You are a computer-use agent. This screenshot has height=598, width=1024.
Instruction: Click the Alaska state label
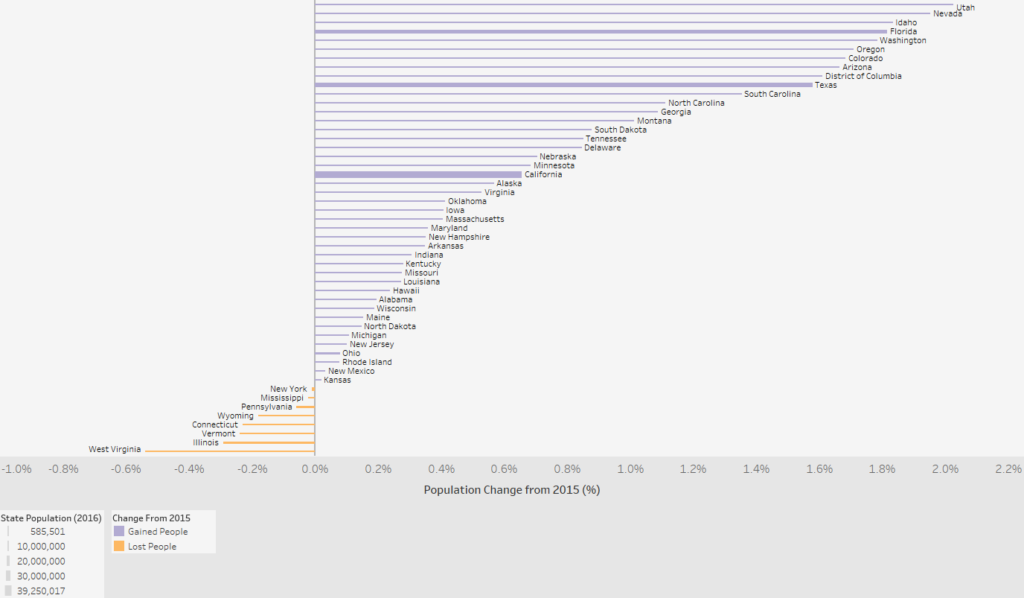click(x=509, y=183)
